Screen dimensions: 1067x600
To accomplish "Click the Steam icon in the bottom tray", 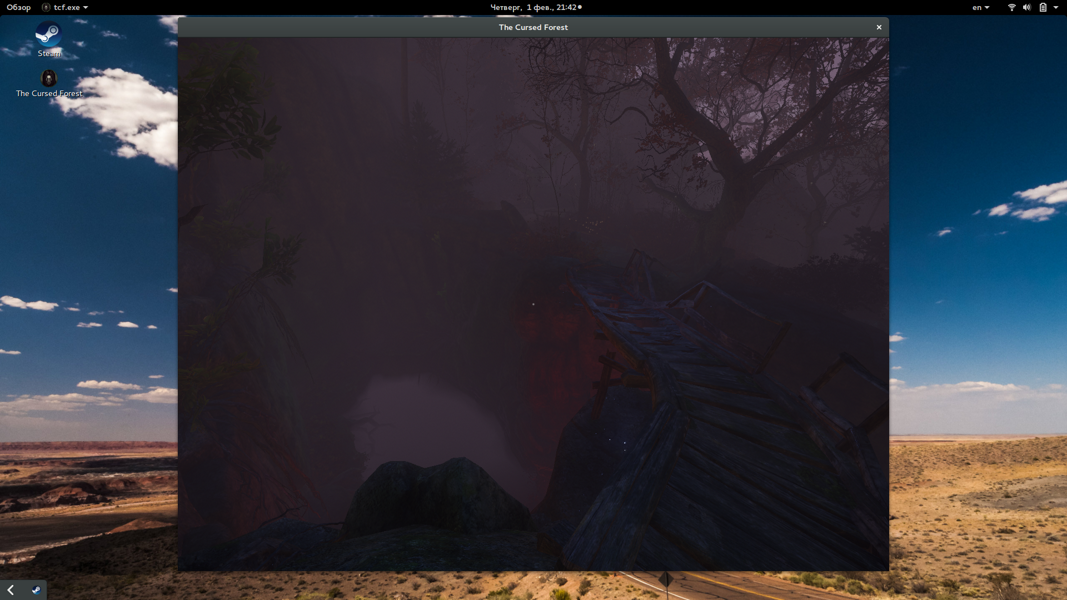I will click(35, 590).
